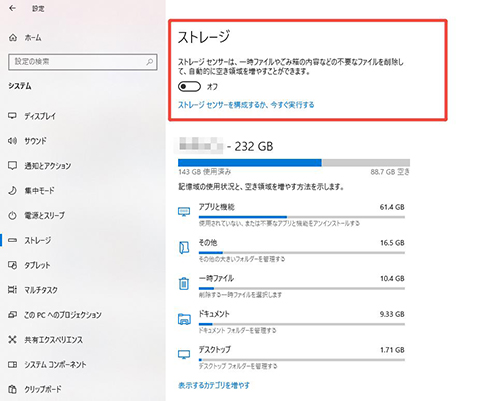
Task: Click the 共有エクスペリエンス icon
Action: [12, 339]
